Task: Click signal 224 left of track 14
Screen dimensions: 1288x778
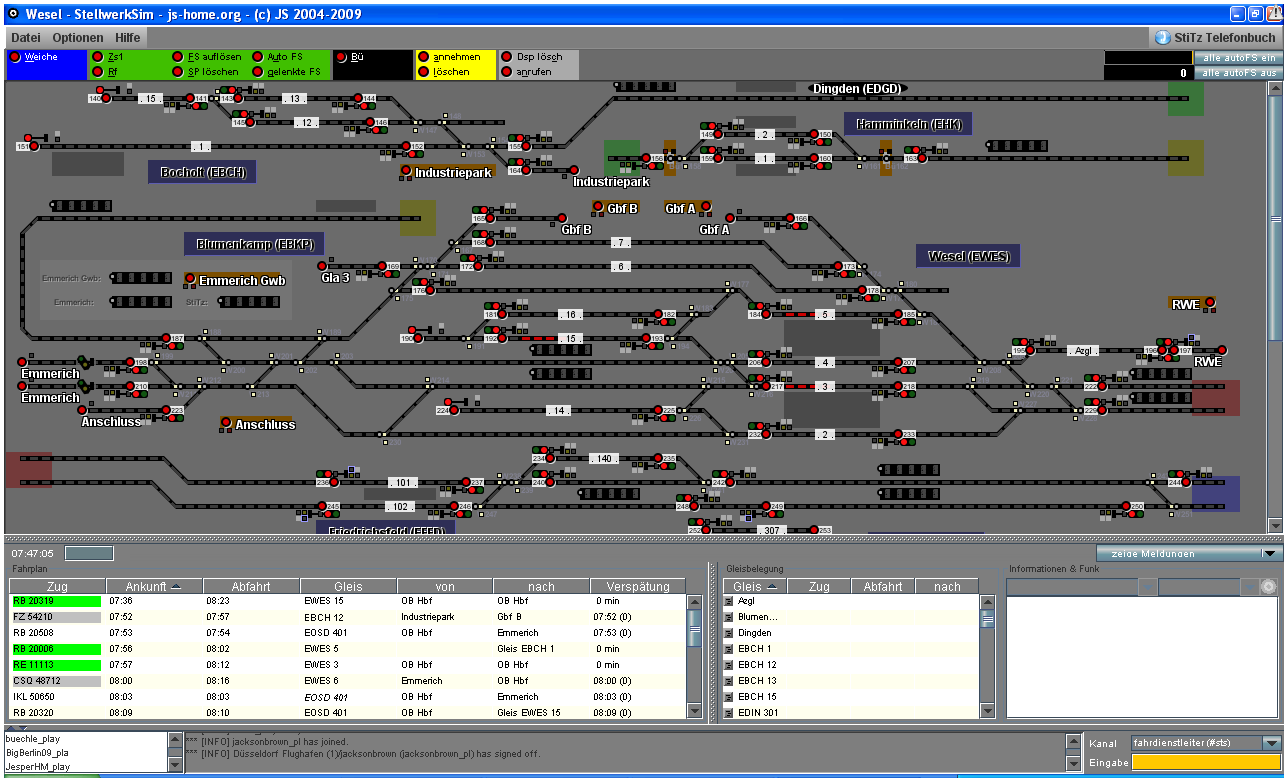Action: pyautogui.click(x=453, y=409)
